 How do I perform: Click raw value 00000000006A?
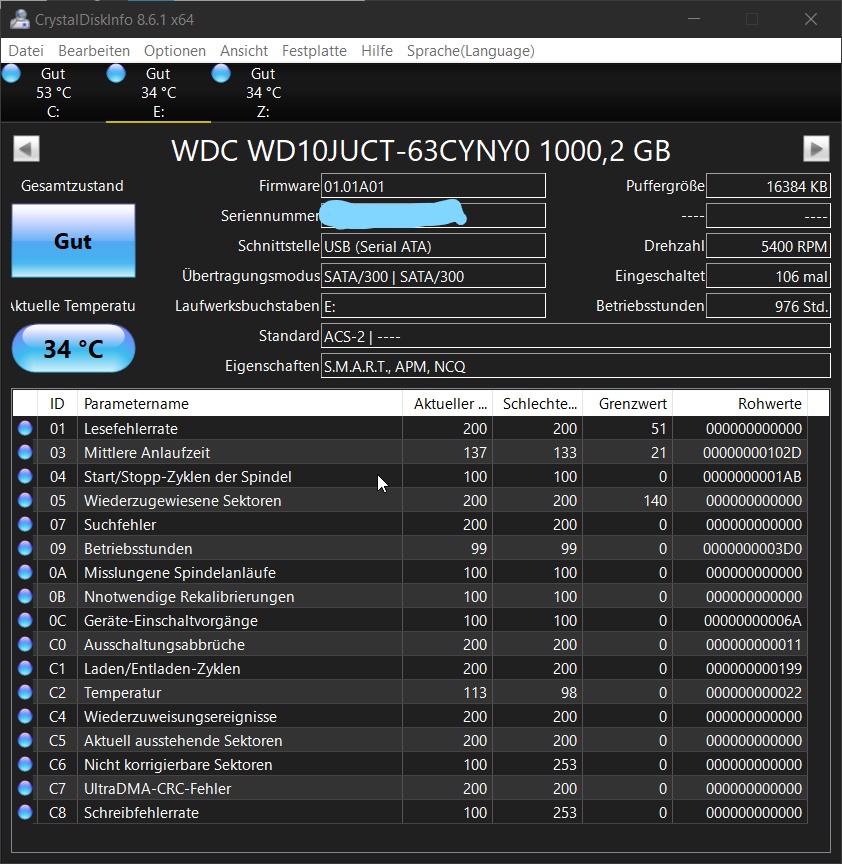point(752,620)
